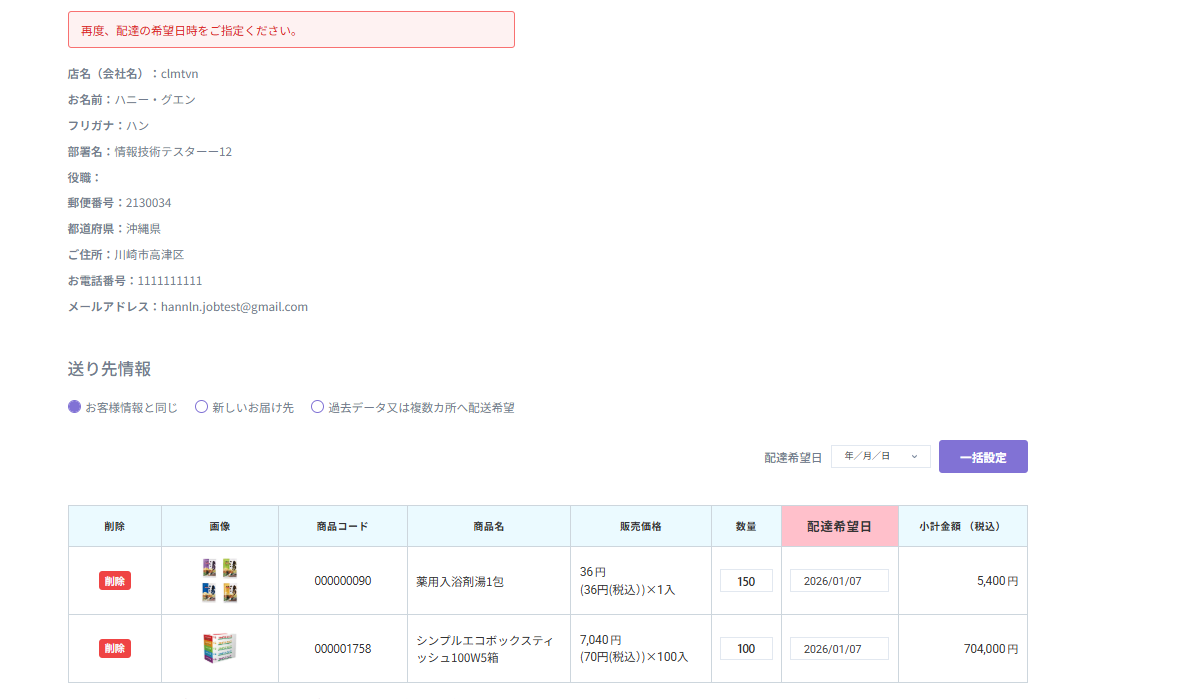The image size is (1193, 699).
Task: Click the red delivery date error message
Action: [291, 30]
